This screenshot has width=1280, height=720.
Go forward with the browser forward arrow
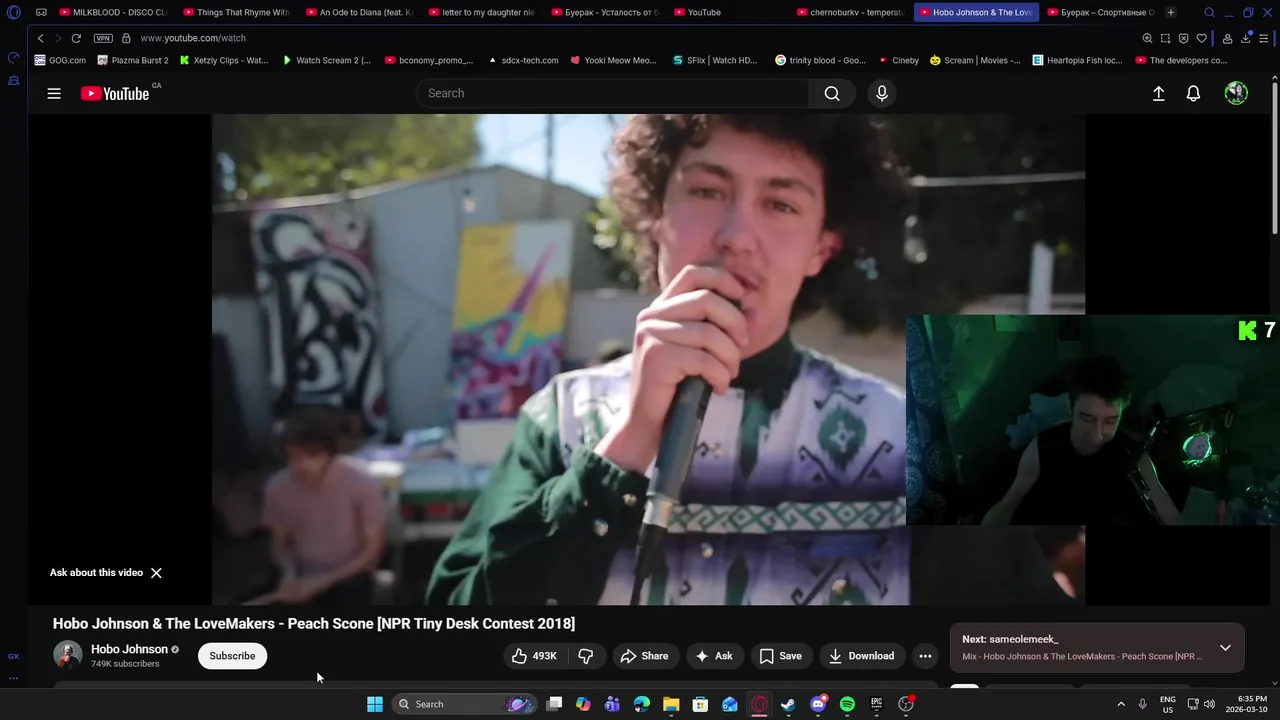(57, 38)
